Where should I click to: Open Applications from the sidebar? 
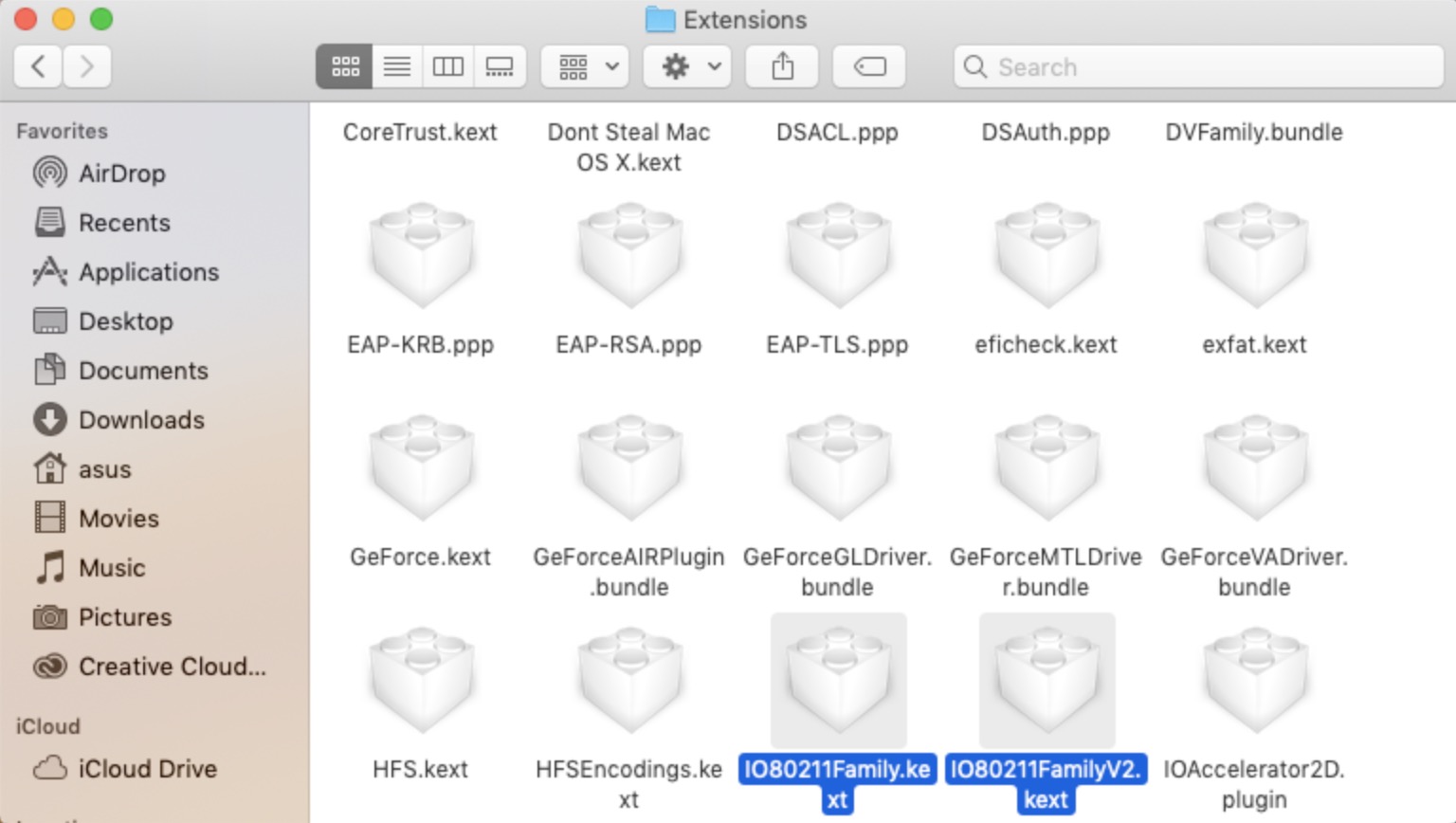pyautogui.click(x=148, y=272)
